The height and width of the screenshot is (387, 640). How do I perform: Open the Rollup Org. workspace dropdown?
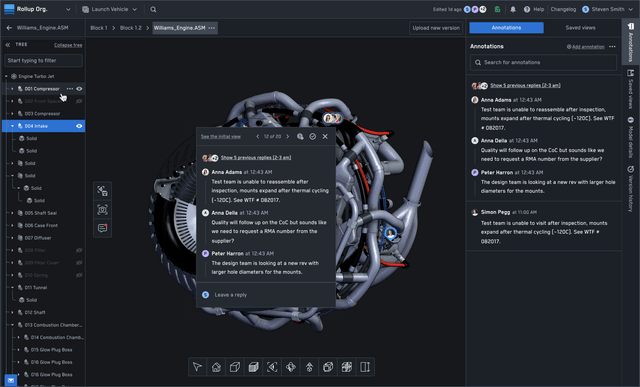pyautogui.click(x=38, y=9)
